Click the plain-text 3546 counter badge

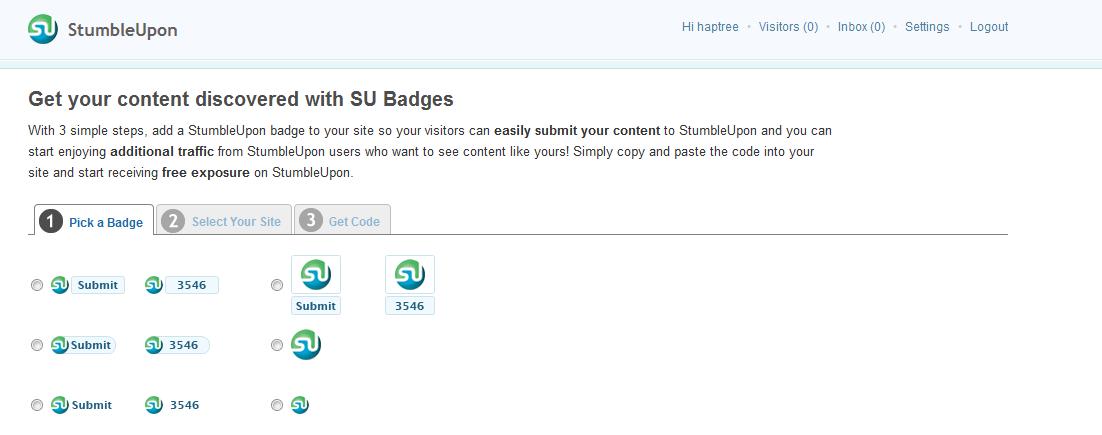tap(172, 405)
